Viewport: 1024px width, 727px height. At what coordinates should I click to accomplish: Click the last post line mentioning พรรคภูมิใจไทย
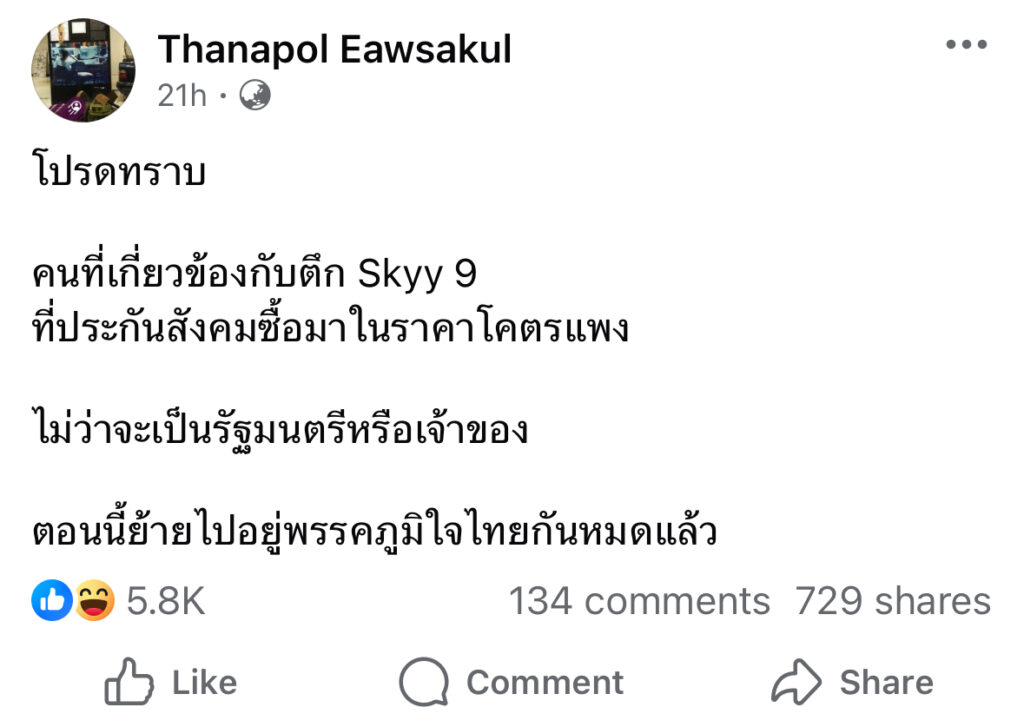[x=375, y=532]
